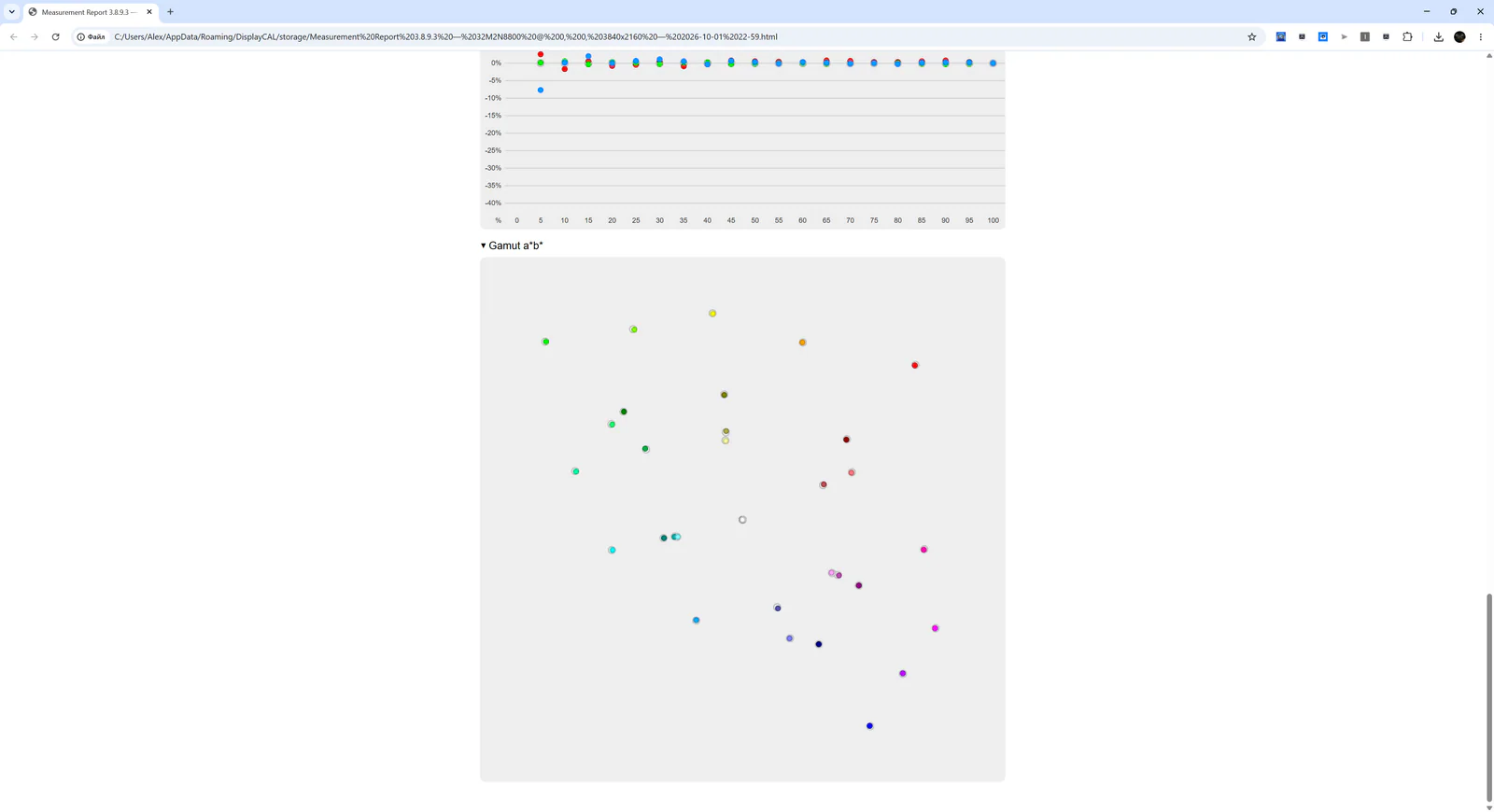The image size is (1494, 812).
Task: Select the Measurement Report 3.8.9.3 tab
Action: (x=89, y=12)
